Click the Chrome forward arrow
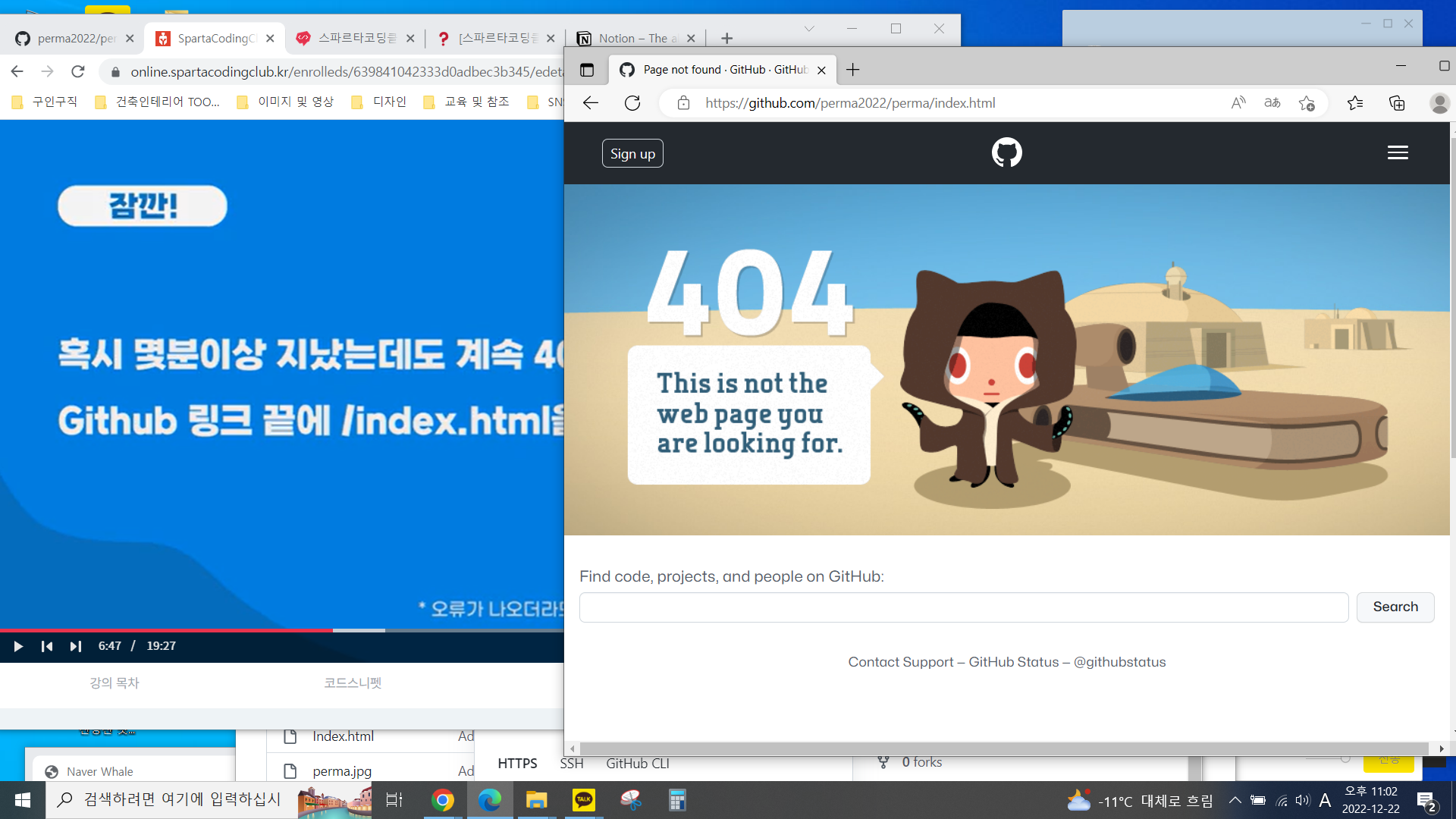The image size is (1456, 819). coord(47,71)
